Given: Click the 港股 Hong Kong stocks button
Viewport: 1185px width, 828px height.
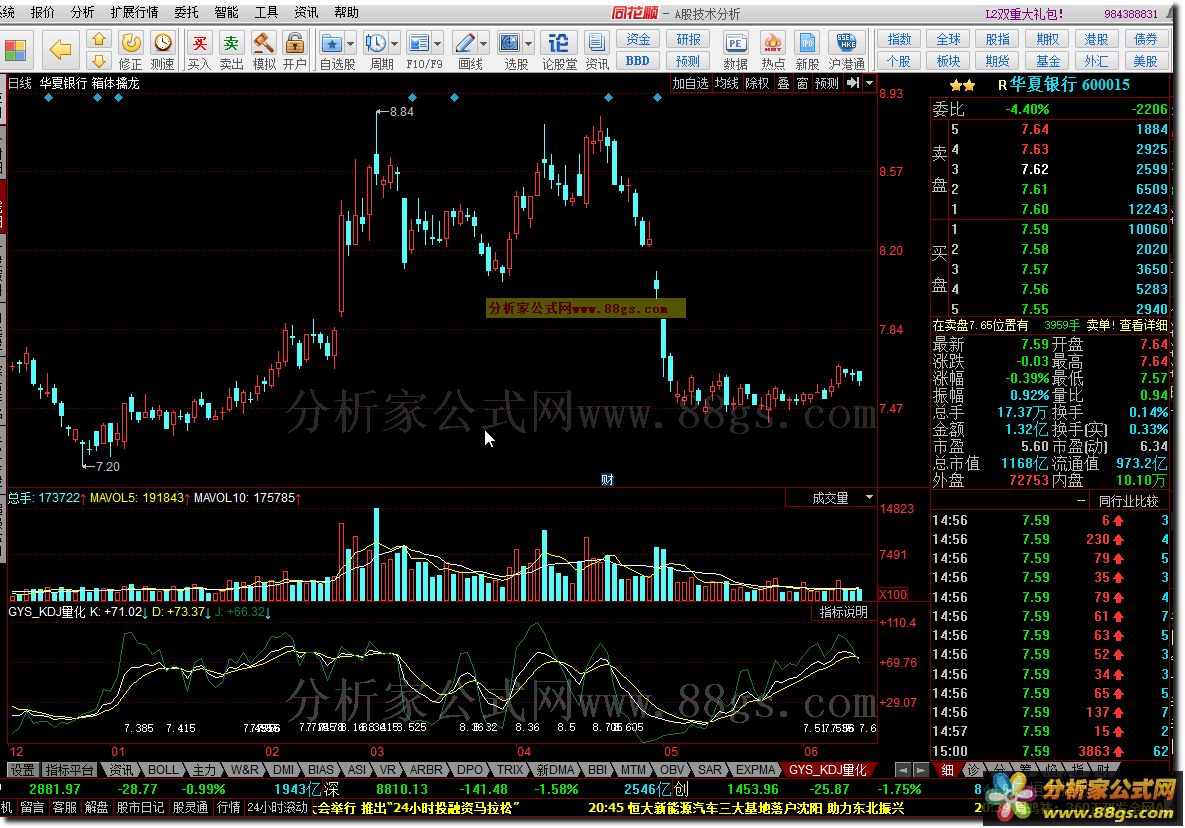Looking at the screenshot, I should (1096, 39).
